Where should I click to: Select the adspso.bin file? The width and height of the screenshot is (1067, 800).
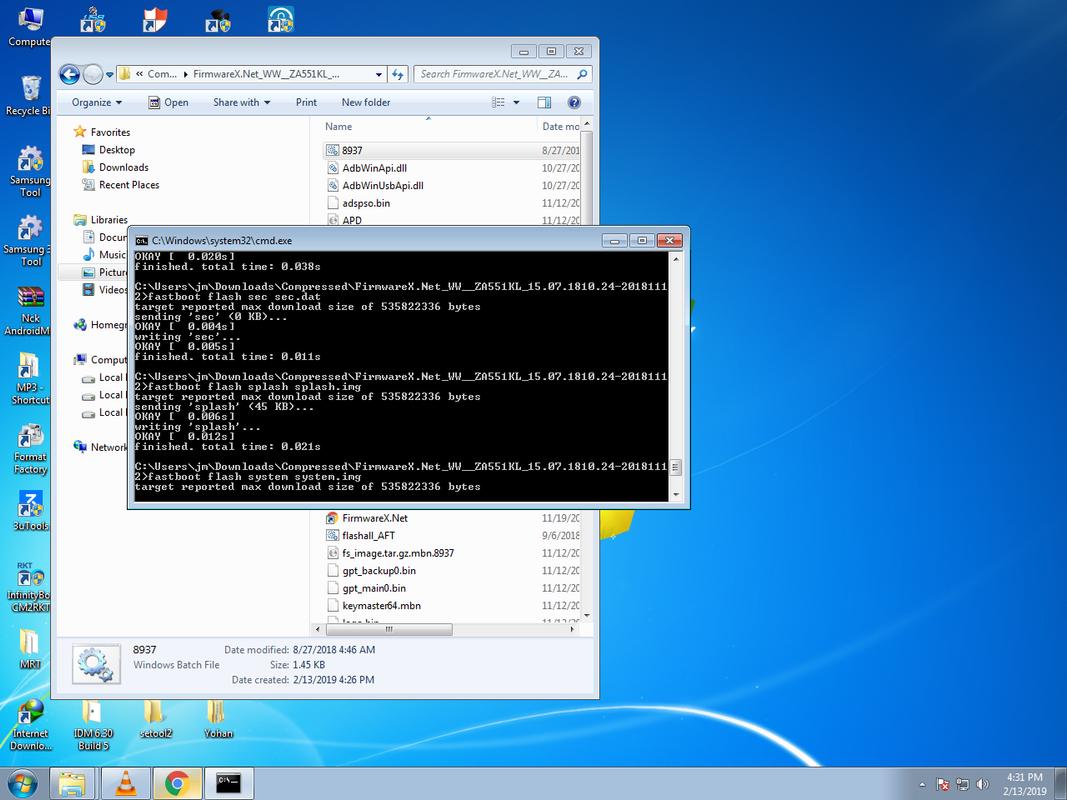pos(452,203)
